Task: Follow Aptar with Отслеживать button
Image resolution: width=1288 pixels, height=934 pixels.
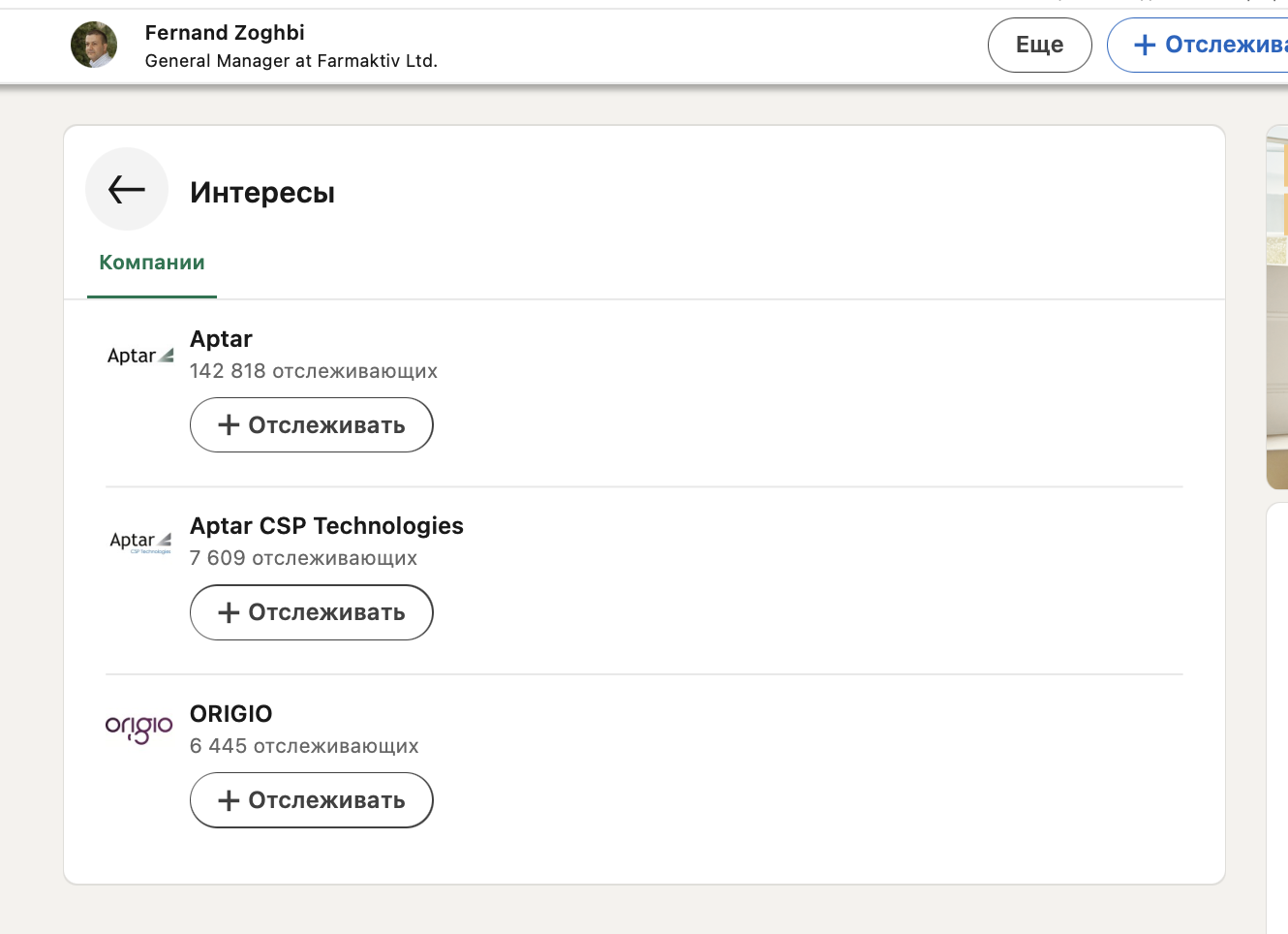Action: click(x=311, y=424)
